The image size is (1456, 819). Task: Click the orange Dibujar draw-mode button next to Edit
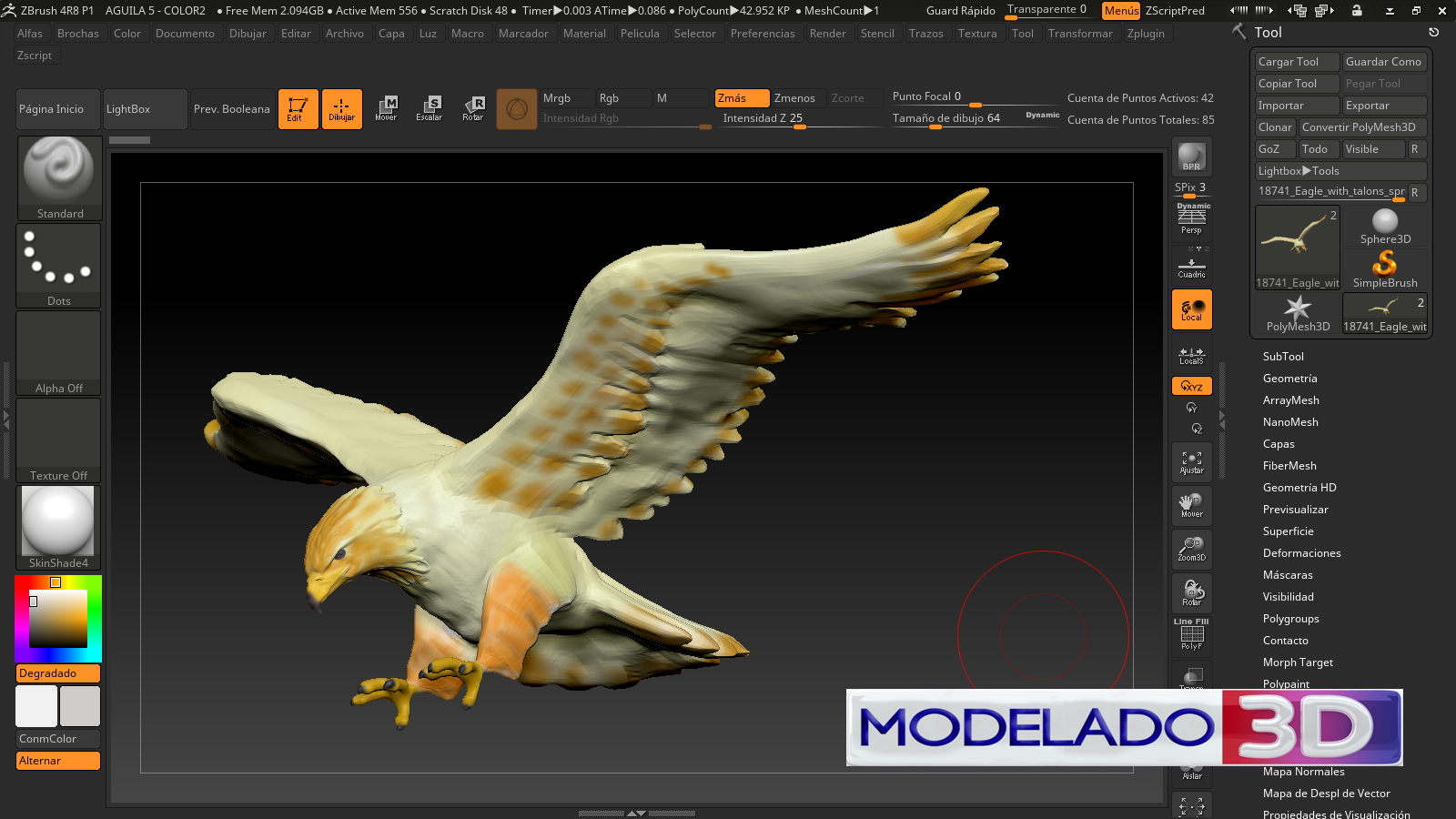(x=342, y=109)
